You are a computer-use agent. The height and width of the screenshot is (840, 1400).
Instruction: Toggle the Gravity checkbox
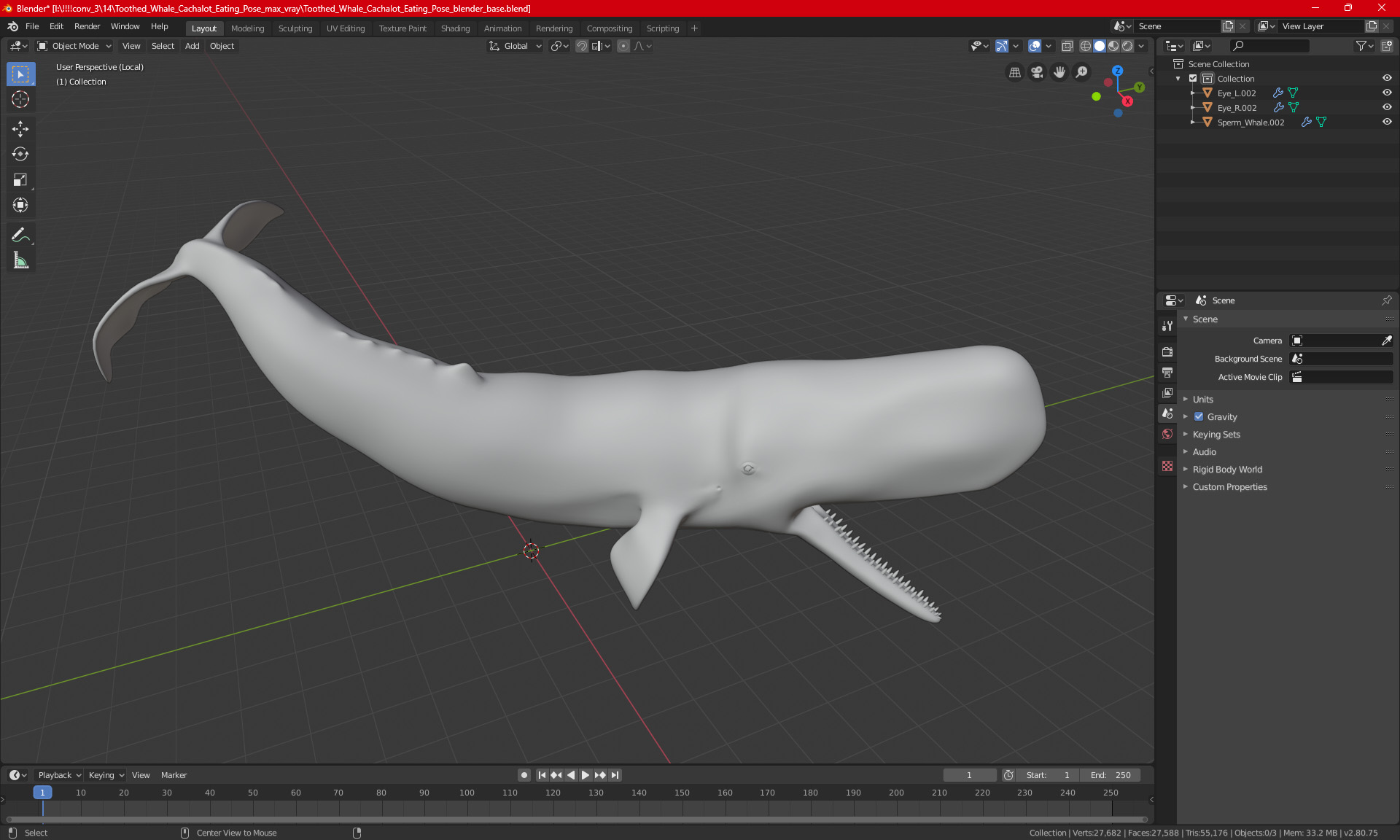tap(1199, 416)
